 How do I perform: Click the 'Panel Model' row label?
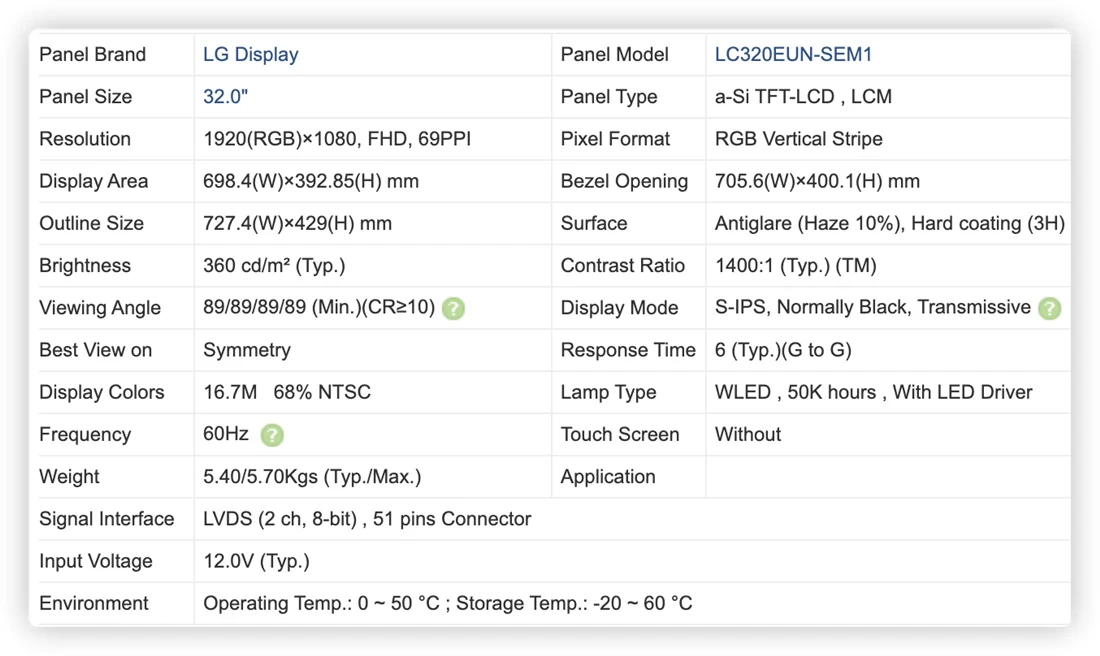pyautogui.click(x=615, y=55)
